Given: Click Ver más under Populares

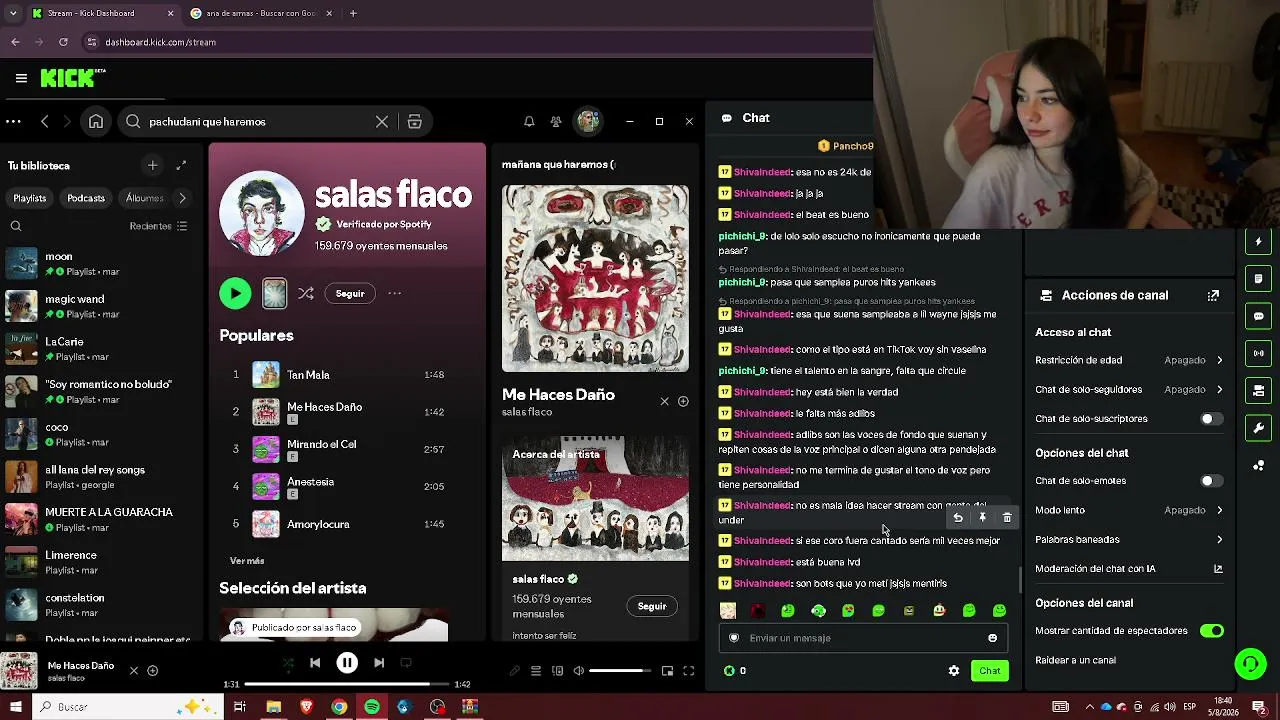Looking at the screenshot, I should (x=247, y=561).
